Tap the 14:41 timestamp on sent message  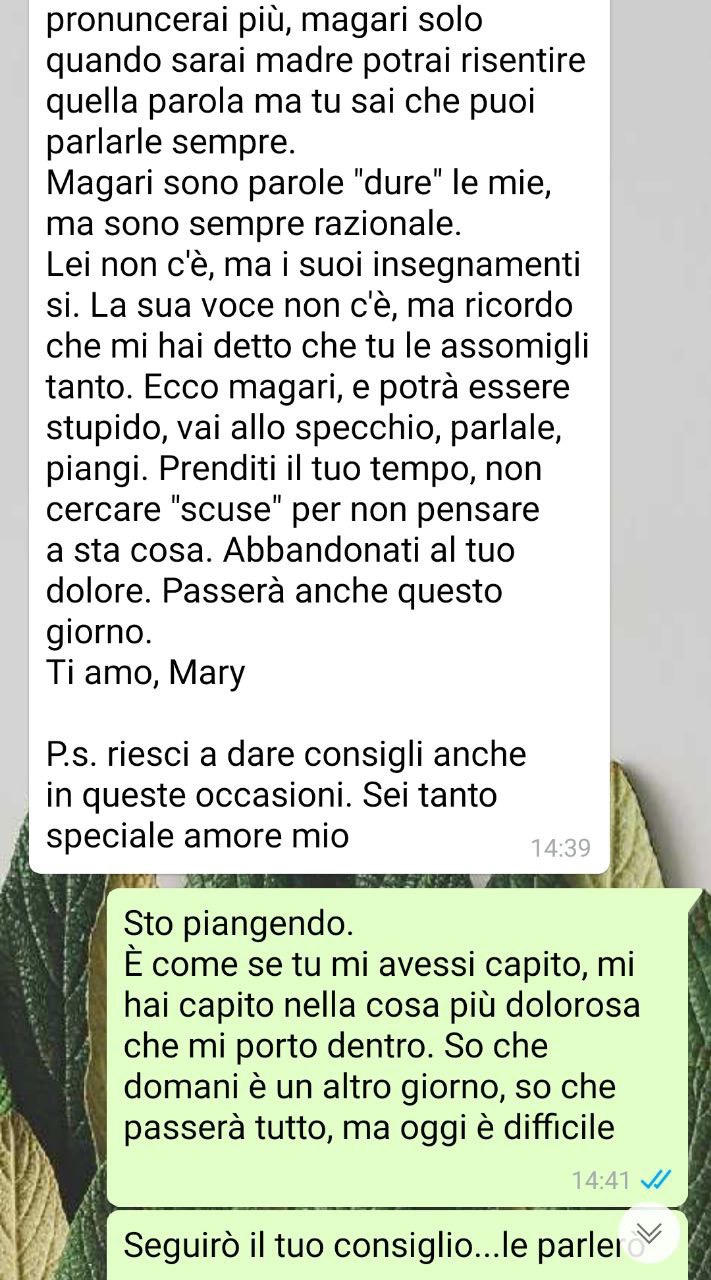pyautogui.click(x=600, y=1180)
